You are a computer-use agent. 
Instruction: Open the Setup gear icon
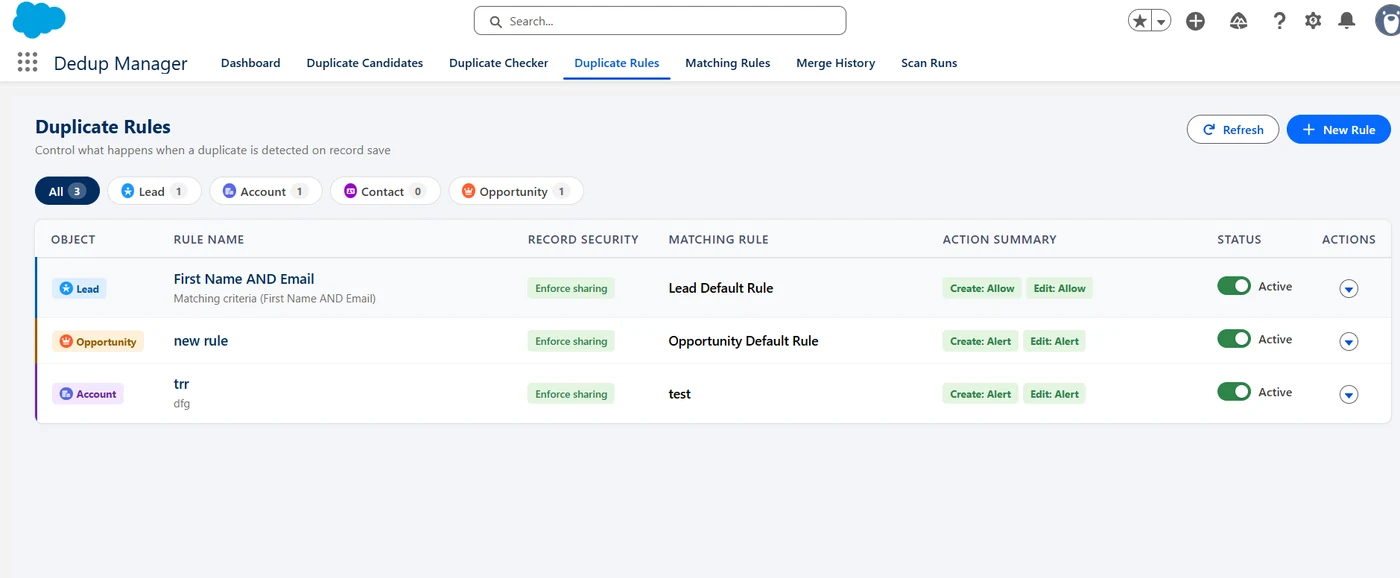1313,21
